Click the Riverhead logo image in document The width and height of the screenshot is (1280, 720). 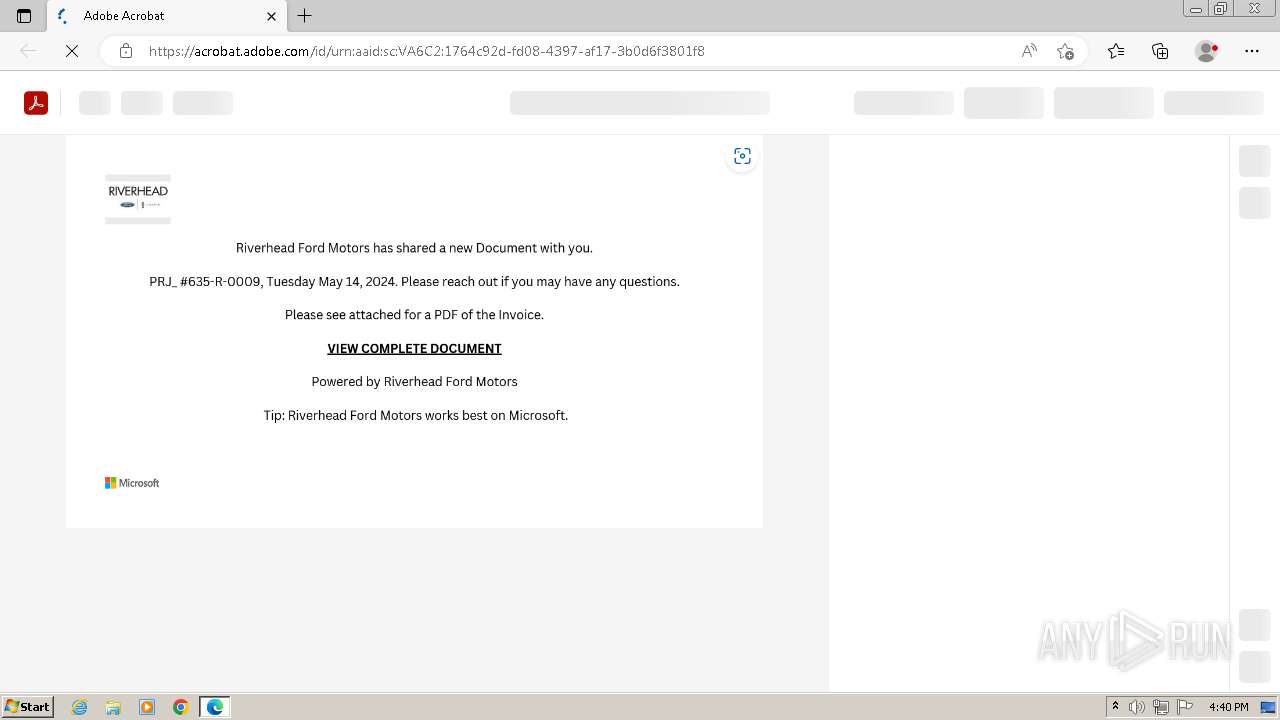(138, 199)
